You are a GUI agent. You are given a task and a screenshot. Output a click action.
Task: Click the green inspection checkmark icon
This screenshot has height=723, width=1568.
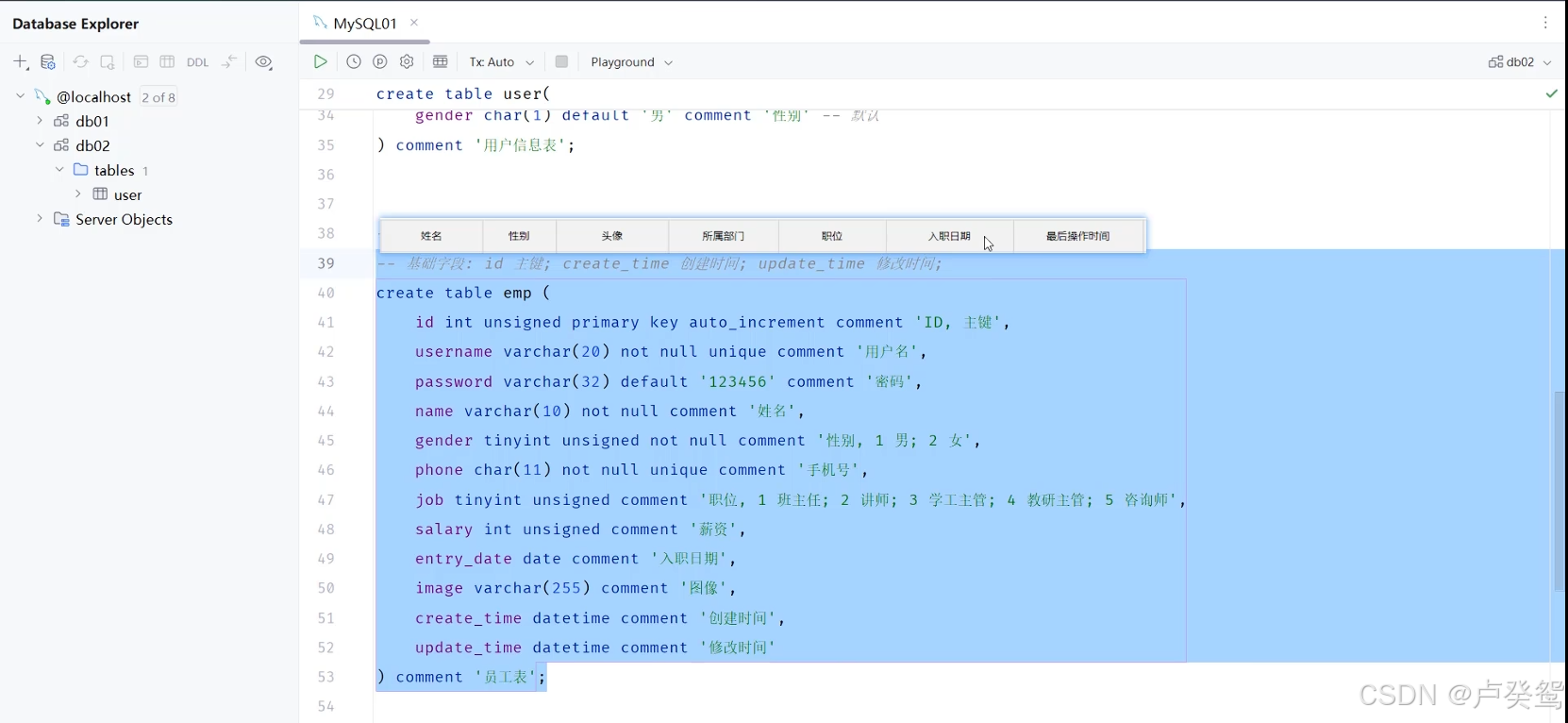point(1552,93)
